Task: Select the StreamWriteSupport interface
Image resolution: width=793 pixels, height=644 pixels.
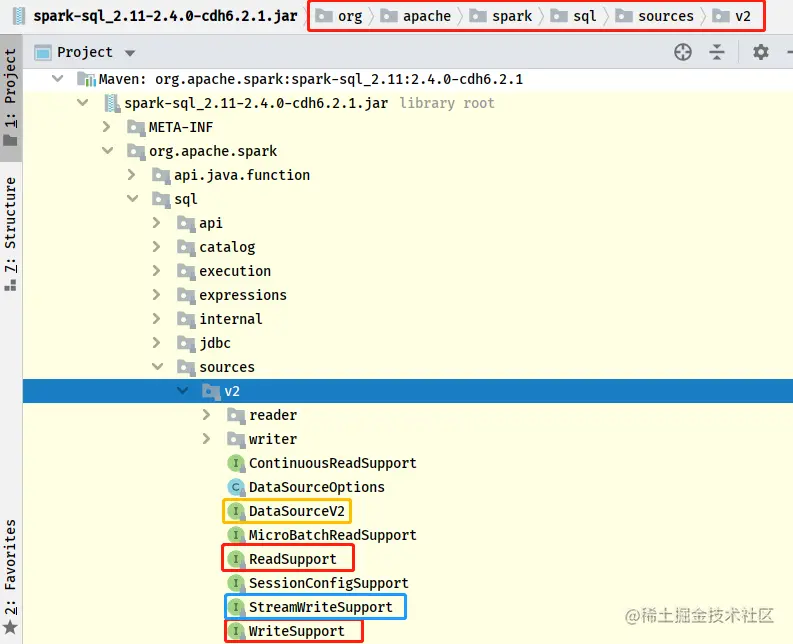Action: 321,607
